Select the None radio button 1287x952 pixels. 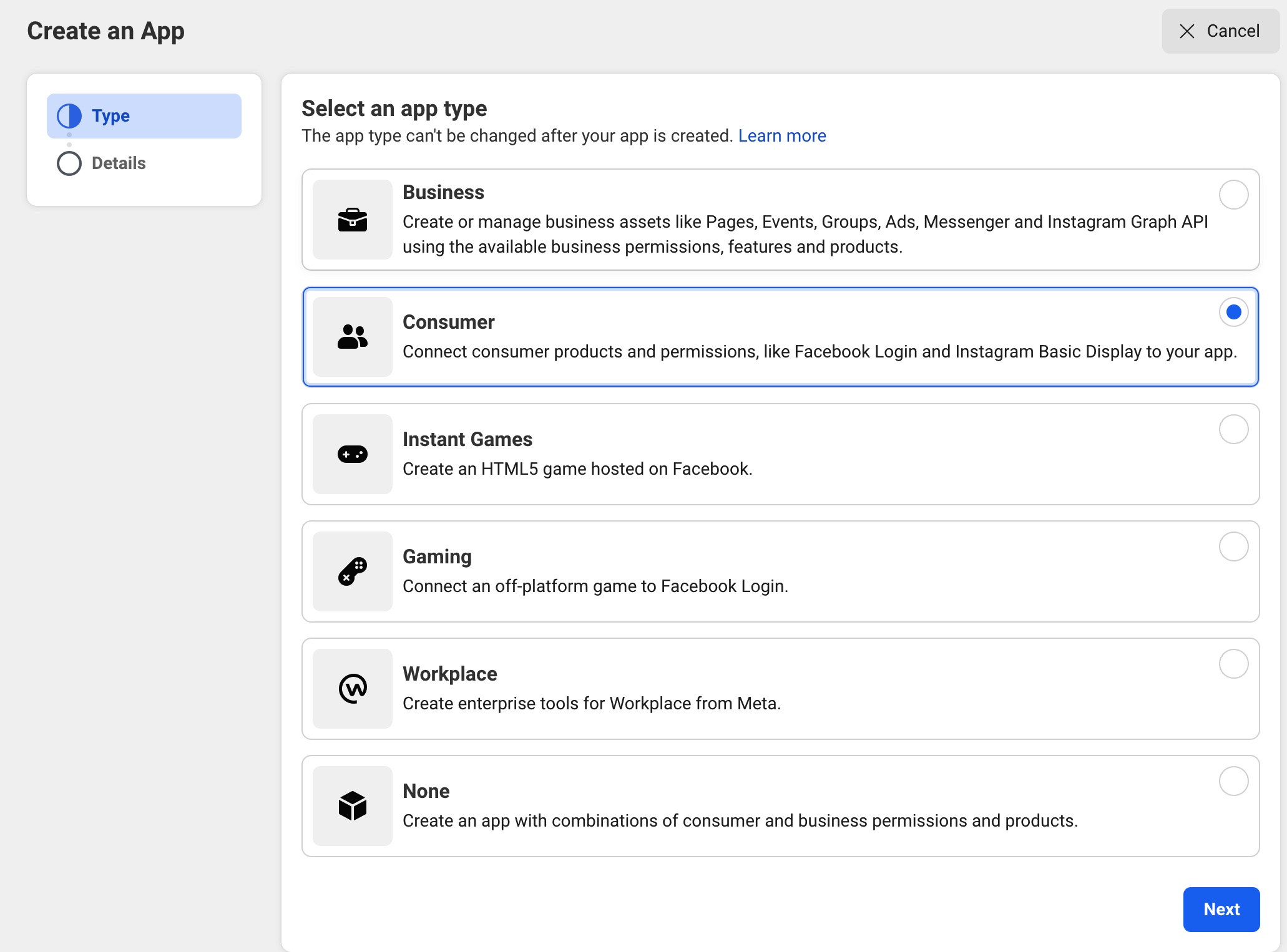(1233, 781)
